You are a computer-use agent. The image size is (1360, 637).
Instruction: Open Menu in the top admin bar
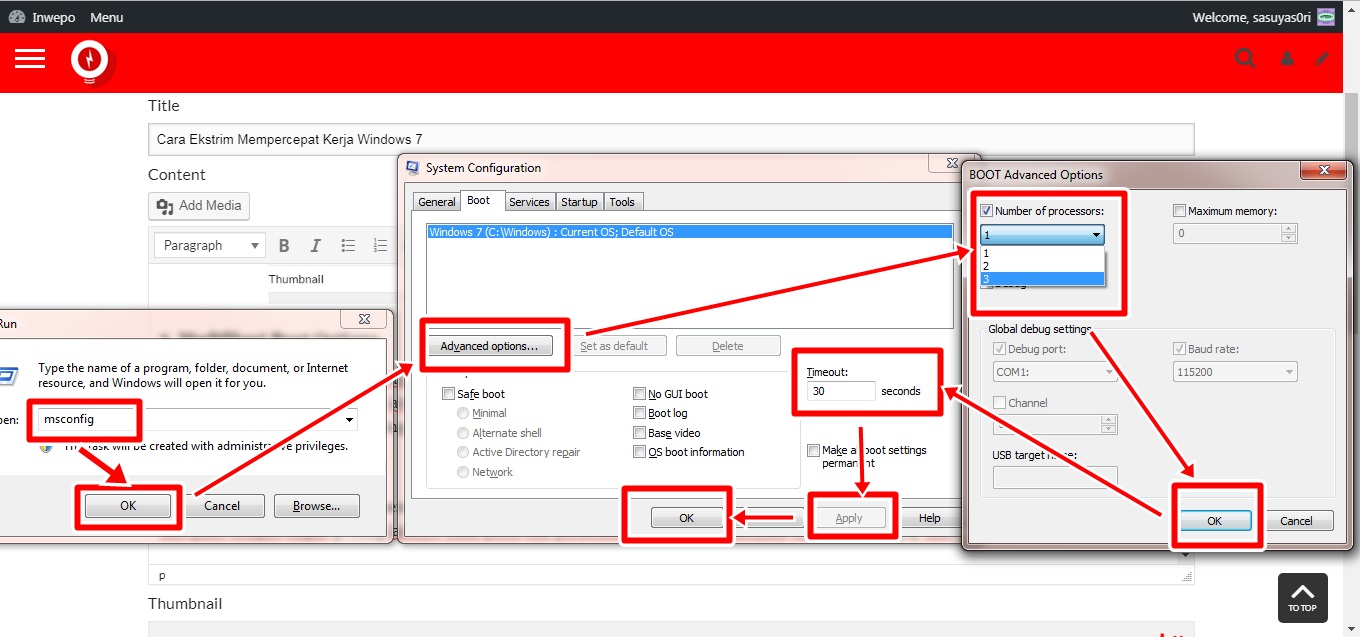coord(107,17)
